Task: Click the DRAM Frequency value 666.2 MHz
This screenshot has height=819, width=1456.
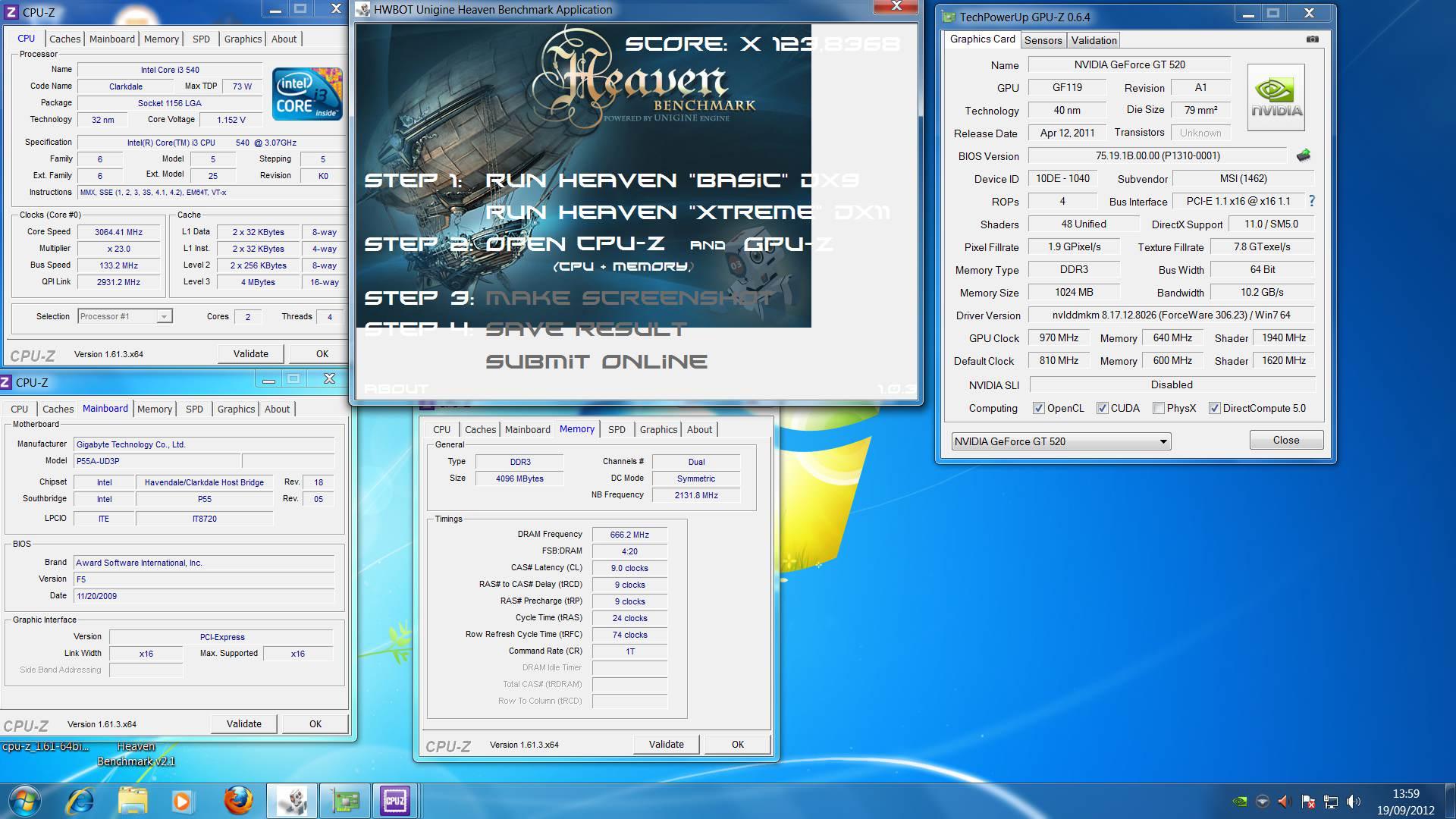Action: tap(629, 535)
